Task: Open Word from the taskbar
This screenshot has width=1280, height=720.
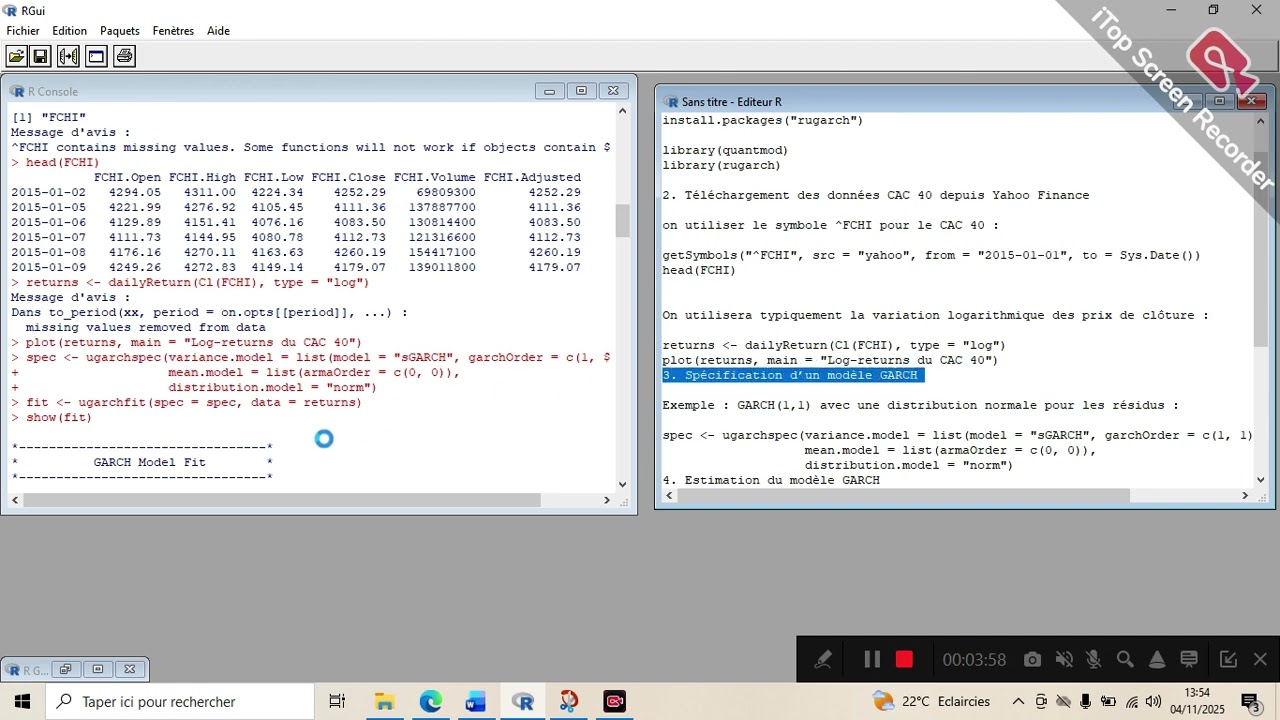Action: tap(476, 702)
